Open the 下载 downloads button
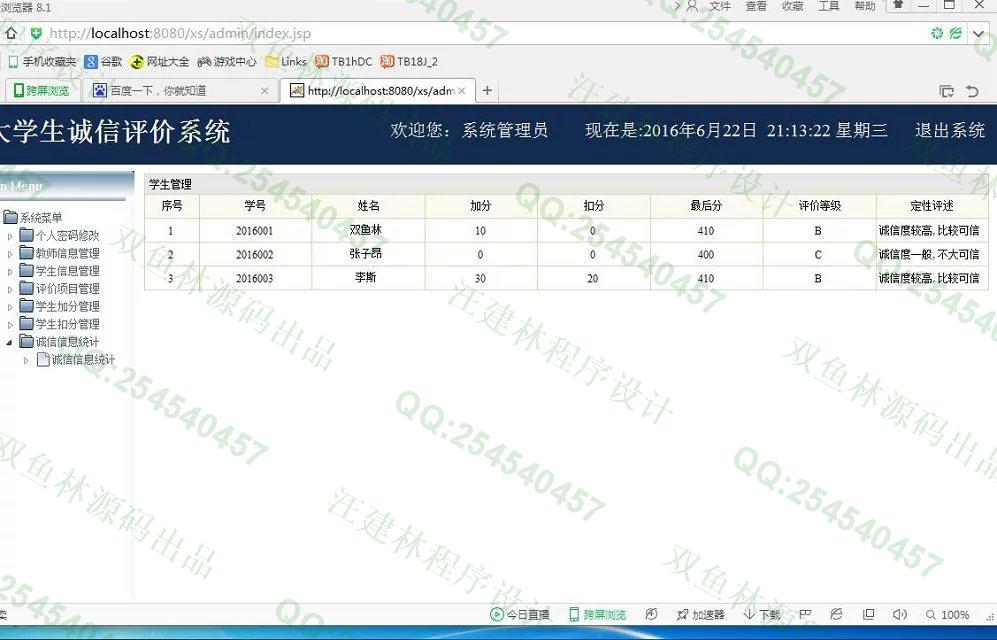Screen dimensions: 997x640 (x=762, y=615)
